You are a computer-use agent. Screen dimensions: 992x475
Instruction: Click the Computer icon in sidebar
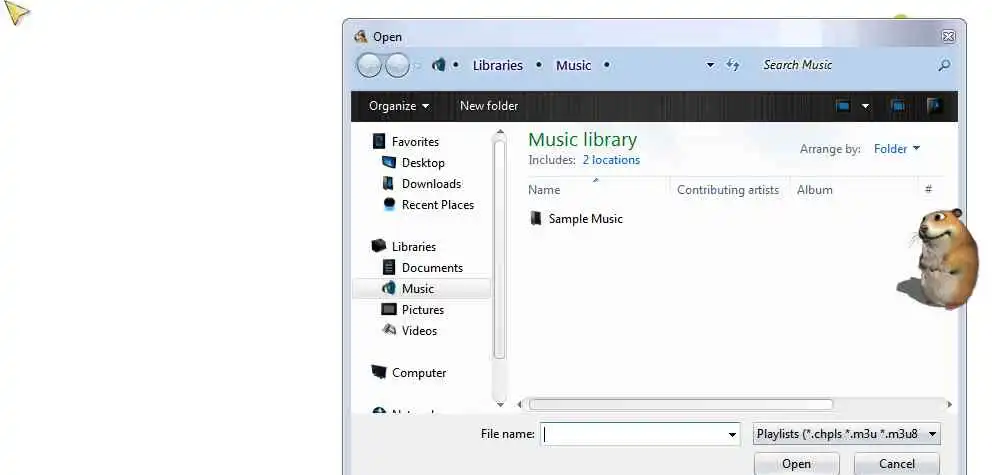(x=378, y=371)
